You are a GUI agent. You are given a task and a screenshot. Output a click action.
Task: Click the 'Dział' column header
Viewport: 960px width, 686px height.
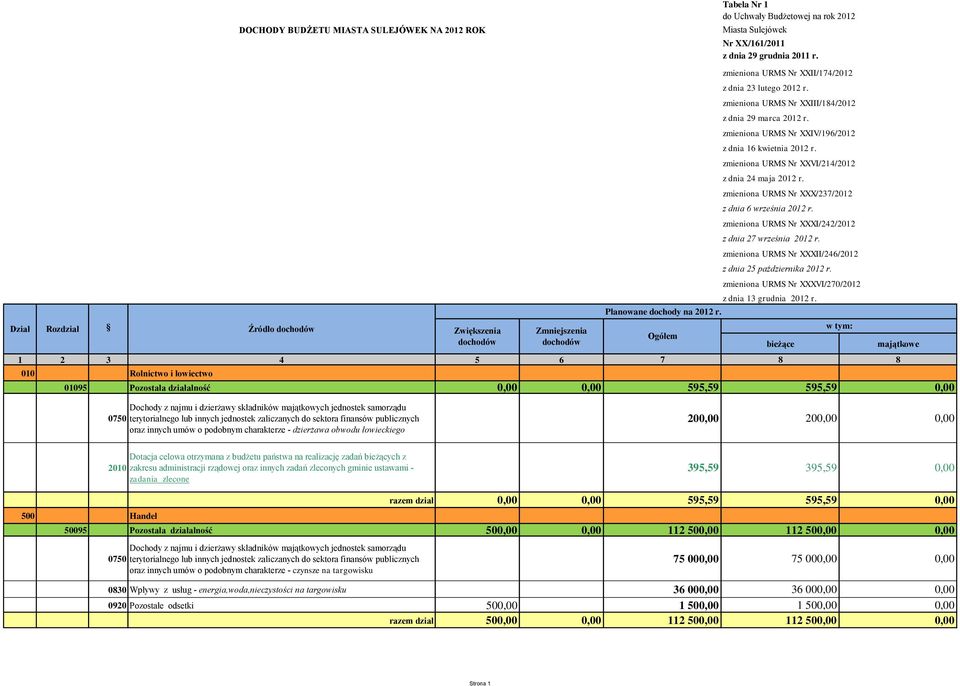click(x=20, y=329)
